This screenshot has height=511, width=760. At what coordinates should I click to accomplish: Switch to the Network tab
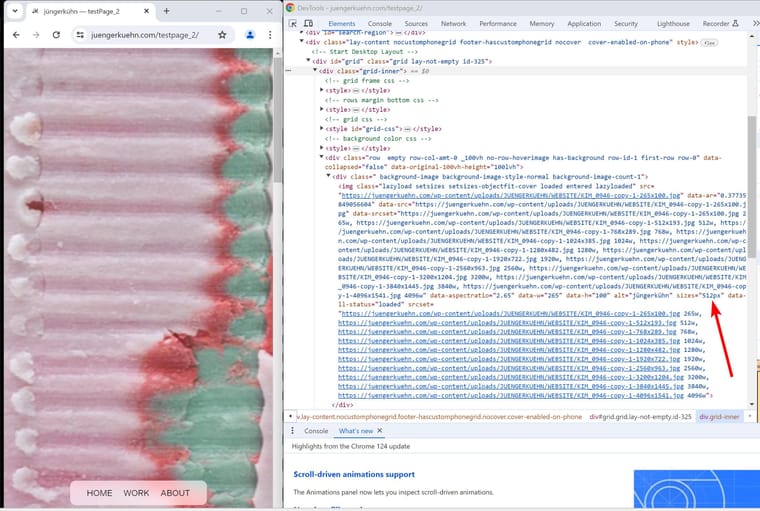453,23
